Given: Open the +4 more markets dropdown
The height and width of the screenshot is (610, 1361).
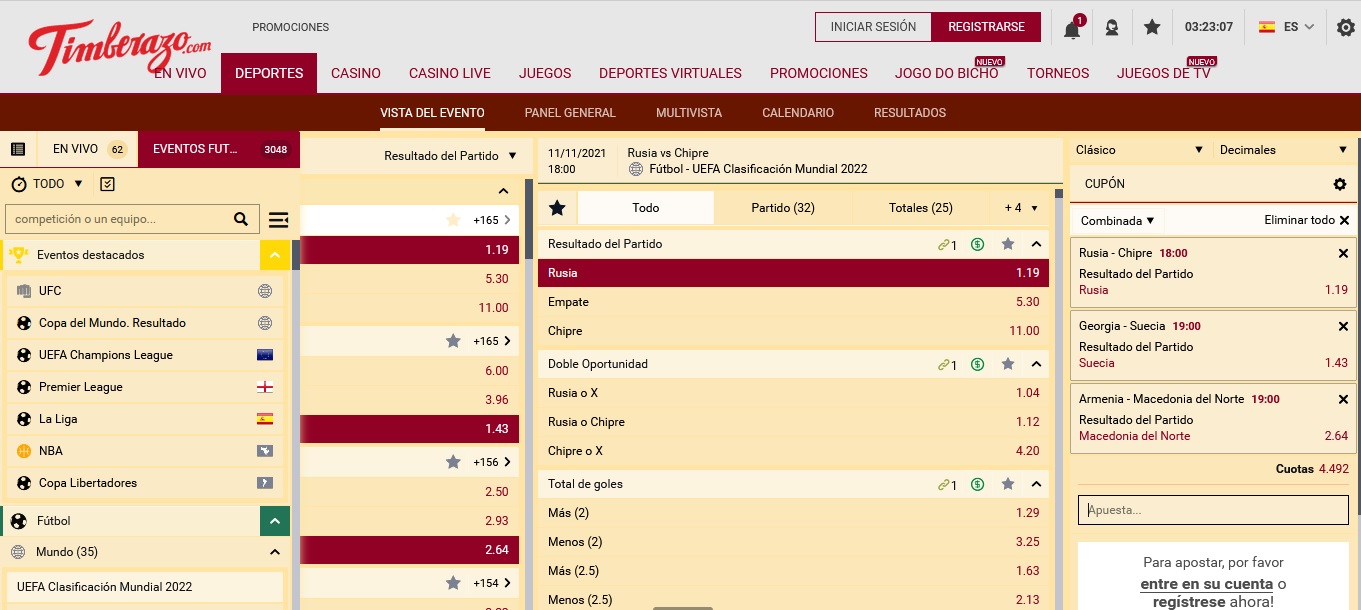Looking at the screenshot, I should click(1021, 208).
